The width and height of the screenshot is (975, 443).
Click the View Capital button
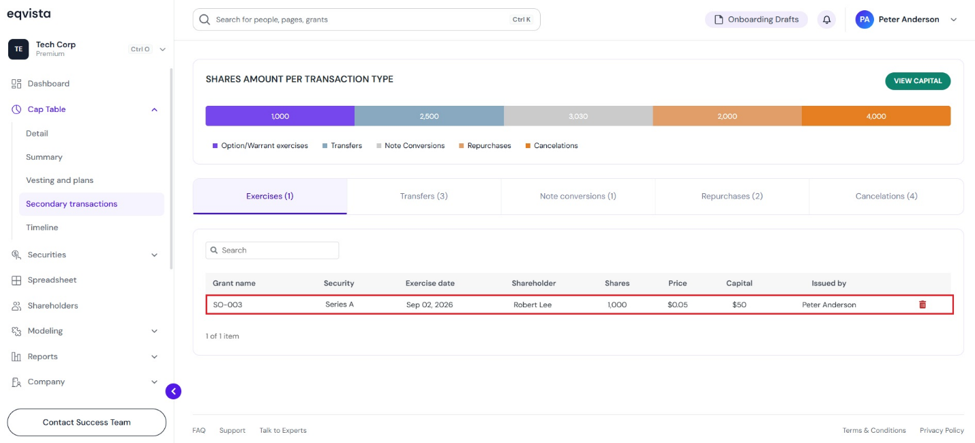click(918, 81)
